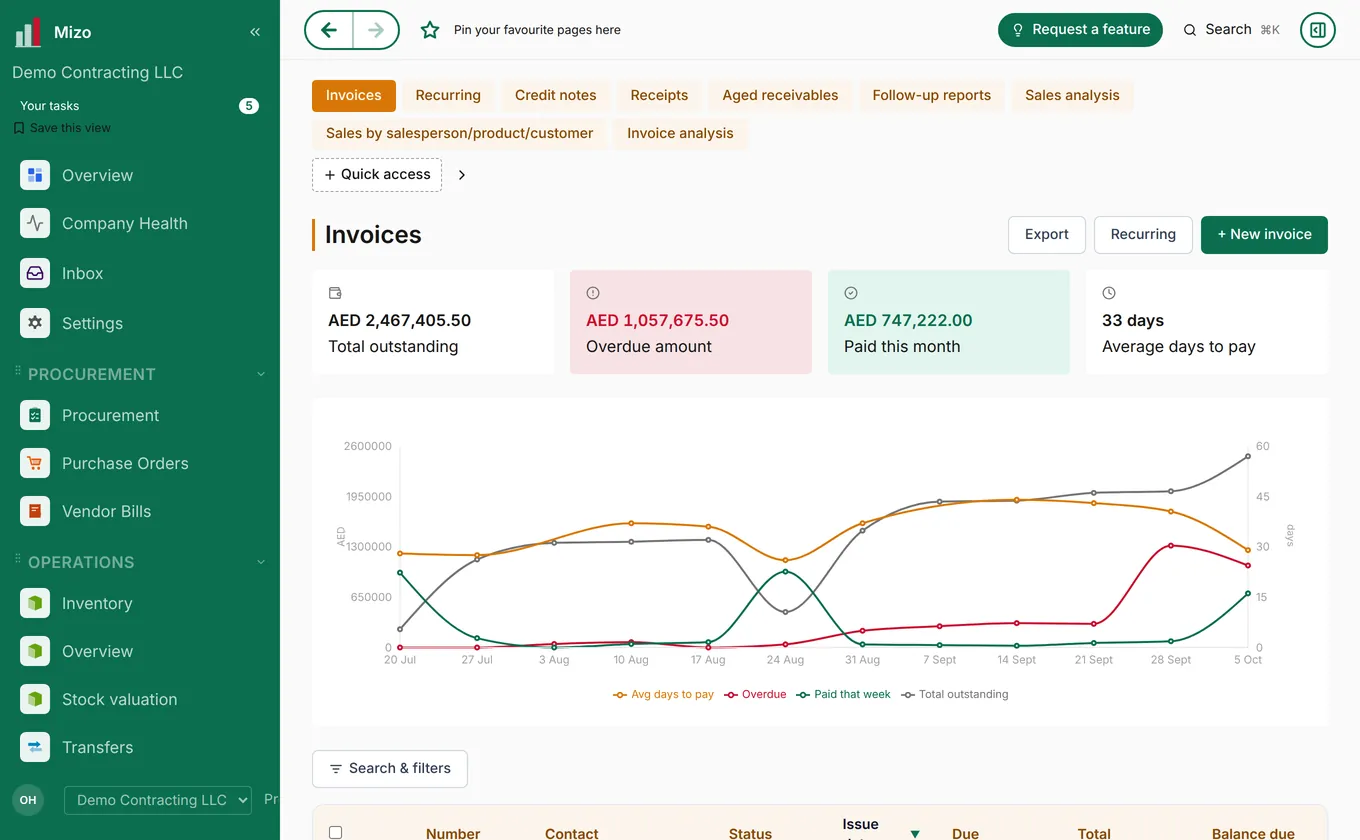The width and height of the screenshot is (1360, 840).
Task: Toggle Paid that week legend series
Action: 843,694
